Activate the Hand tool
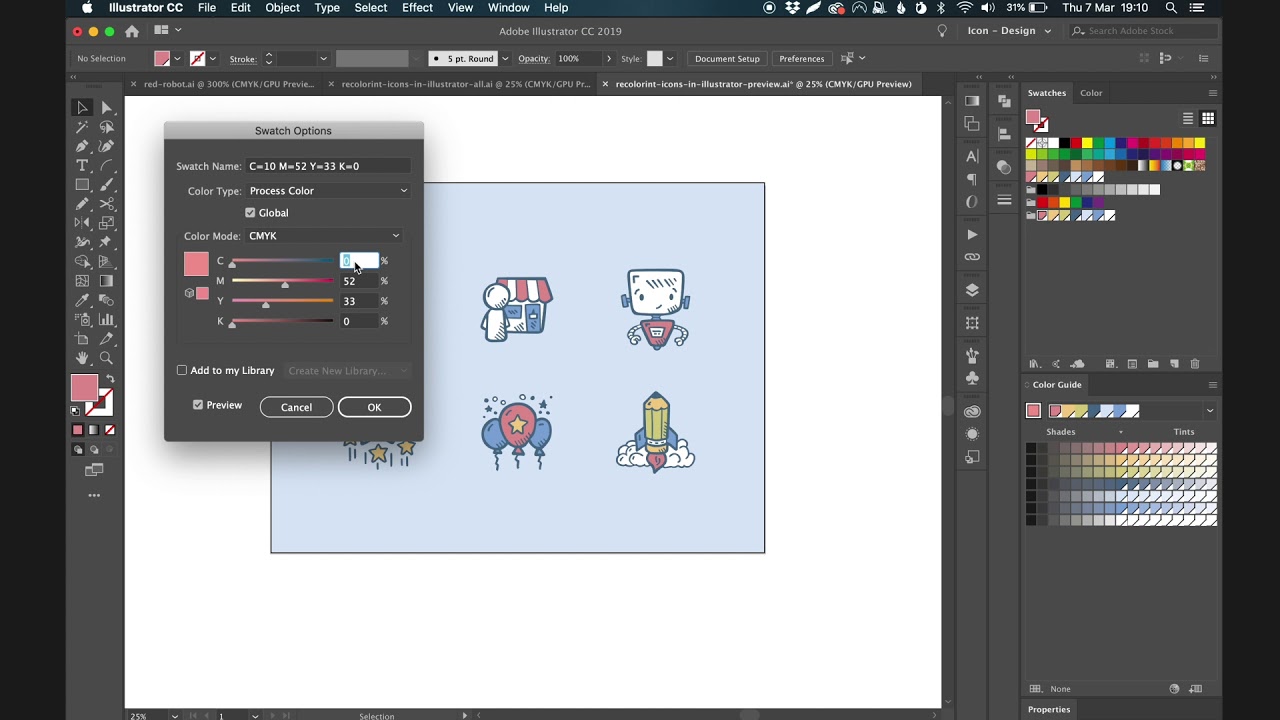1280x720 pixels. coord(82,358)
